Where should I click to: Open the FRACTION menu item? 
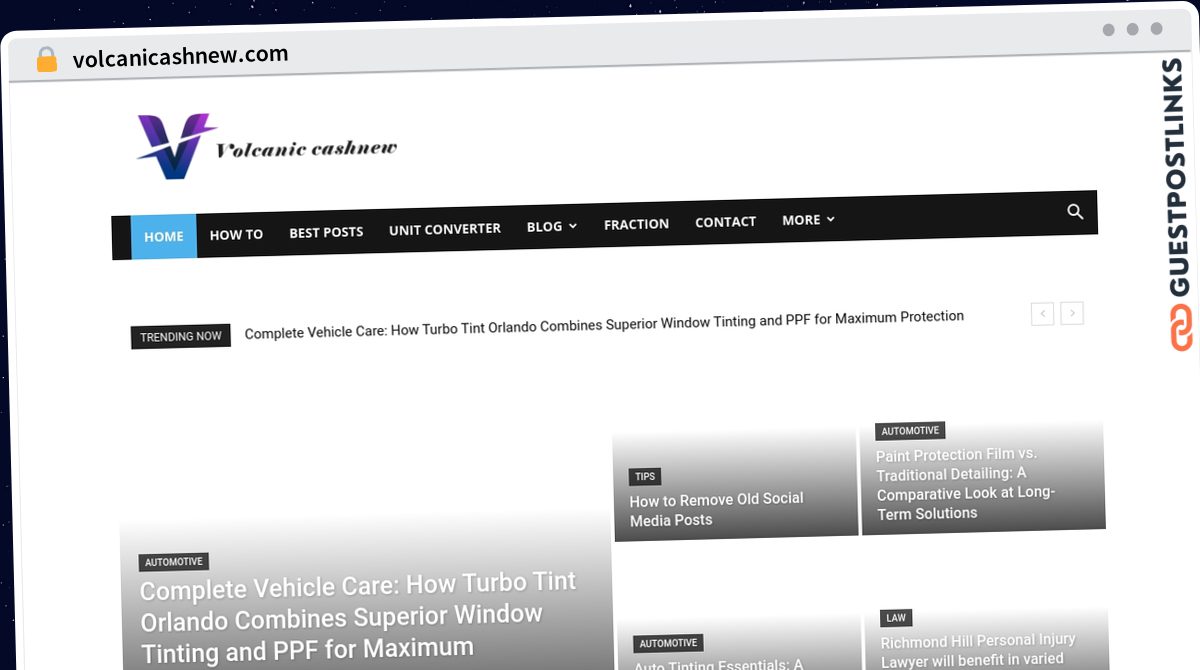(x=636, y=224)
